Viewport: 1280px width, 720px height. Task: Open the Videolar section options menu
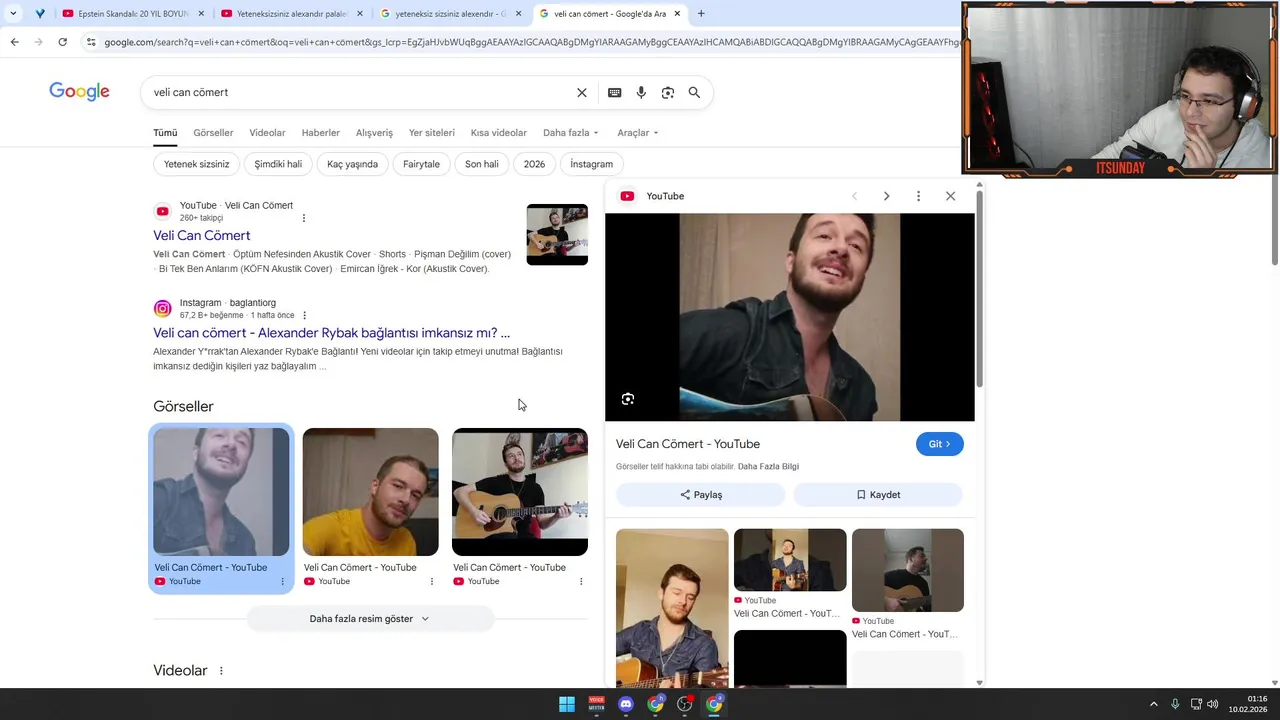click(x=221, y=671)
